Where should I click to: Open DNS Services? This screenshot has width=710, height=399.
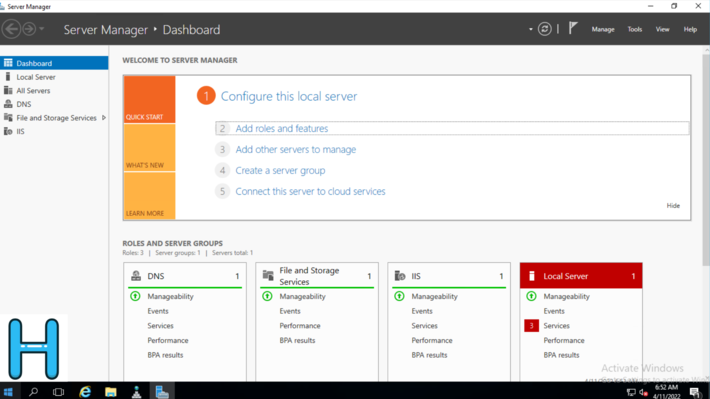tap(160, 326)
